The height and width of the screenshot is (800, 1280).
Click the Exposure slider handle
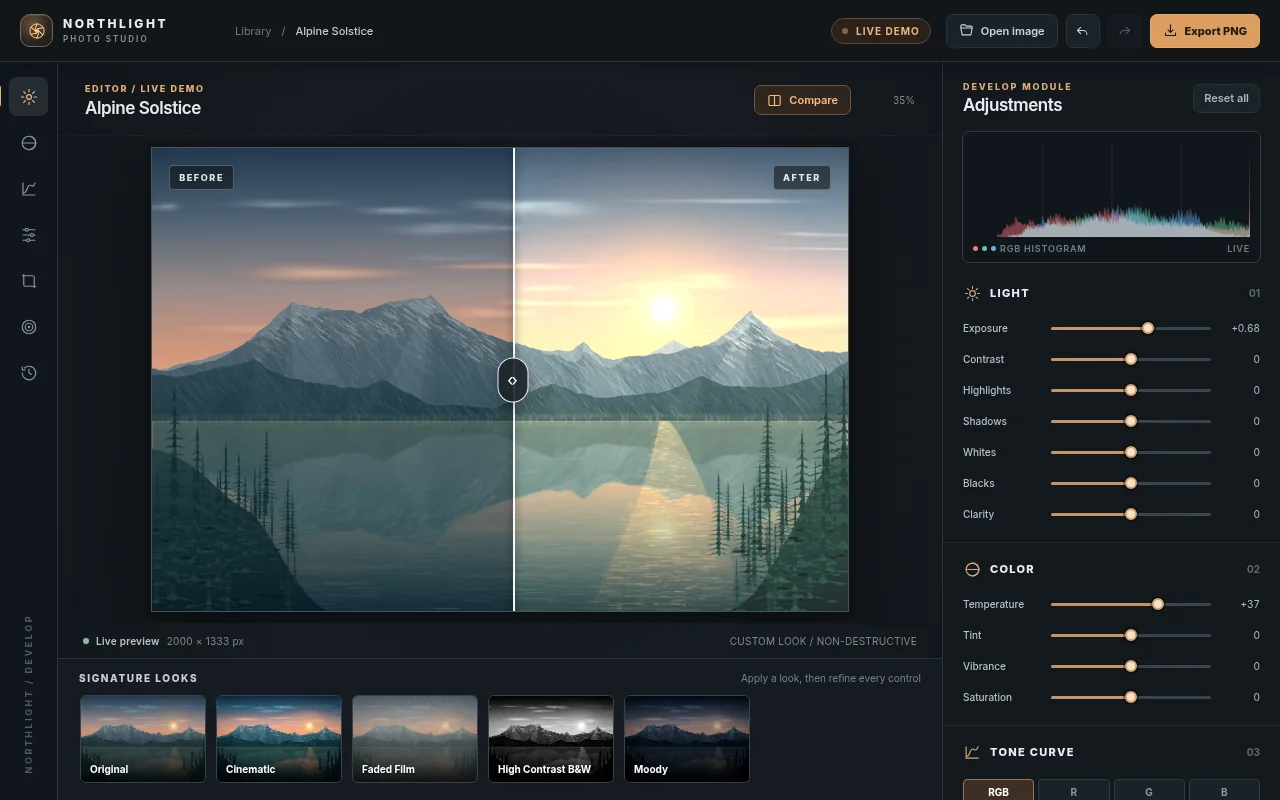(x=1148, y=328)
